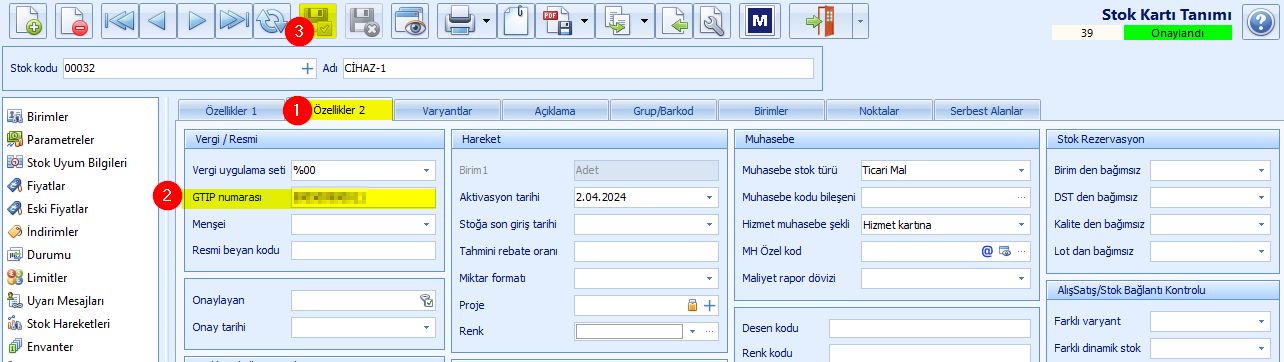Click the blue M toolbar icon
1284x362 pixels.
click(x=760, y=21)
